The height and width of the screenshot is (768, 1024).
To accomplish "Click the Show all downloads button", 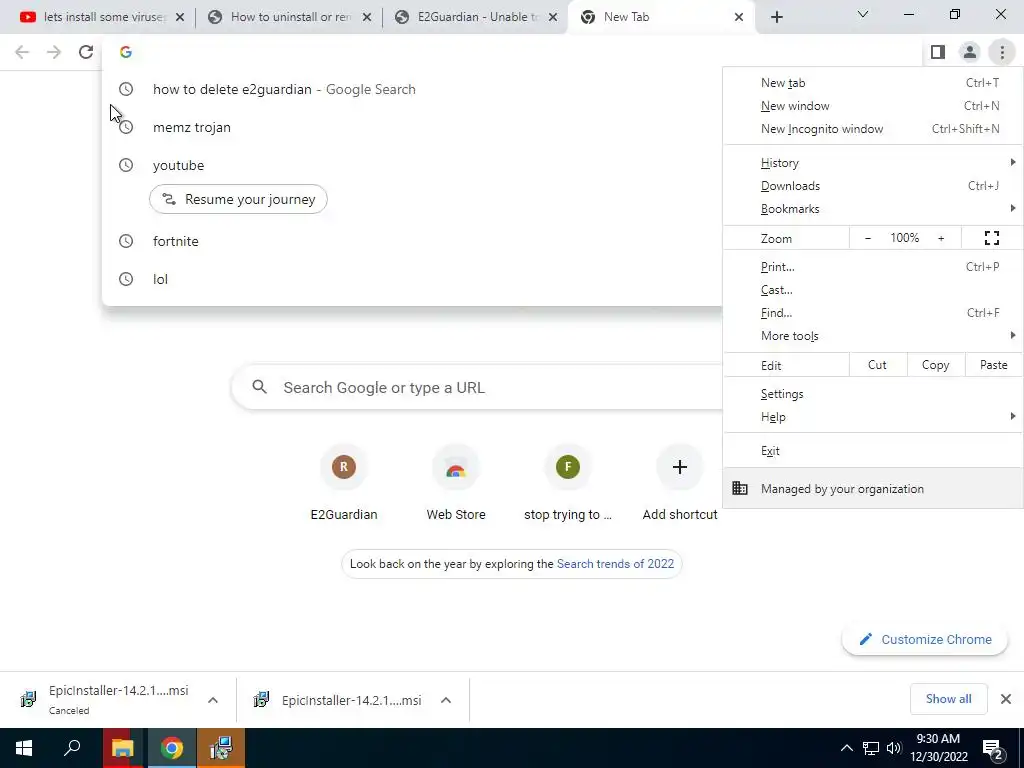I will tap(948, 699).
